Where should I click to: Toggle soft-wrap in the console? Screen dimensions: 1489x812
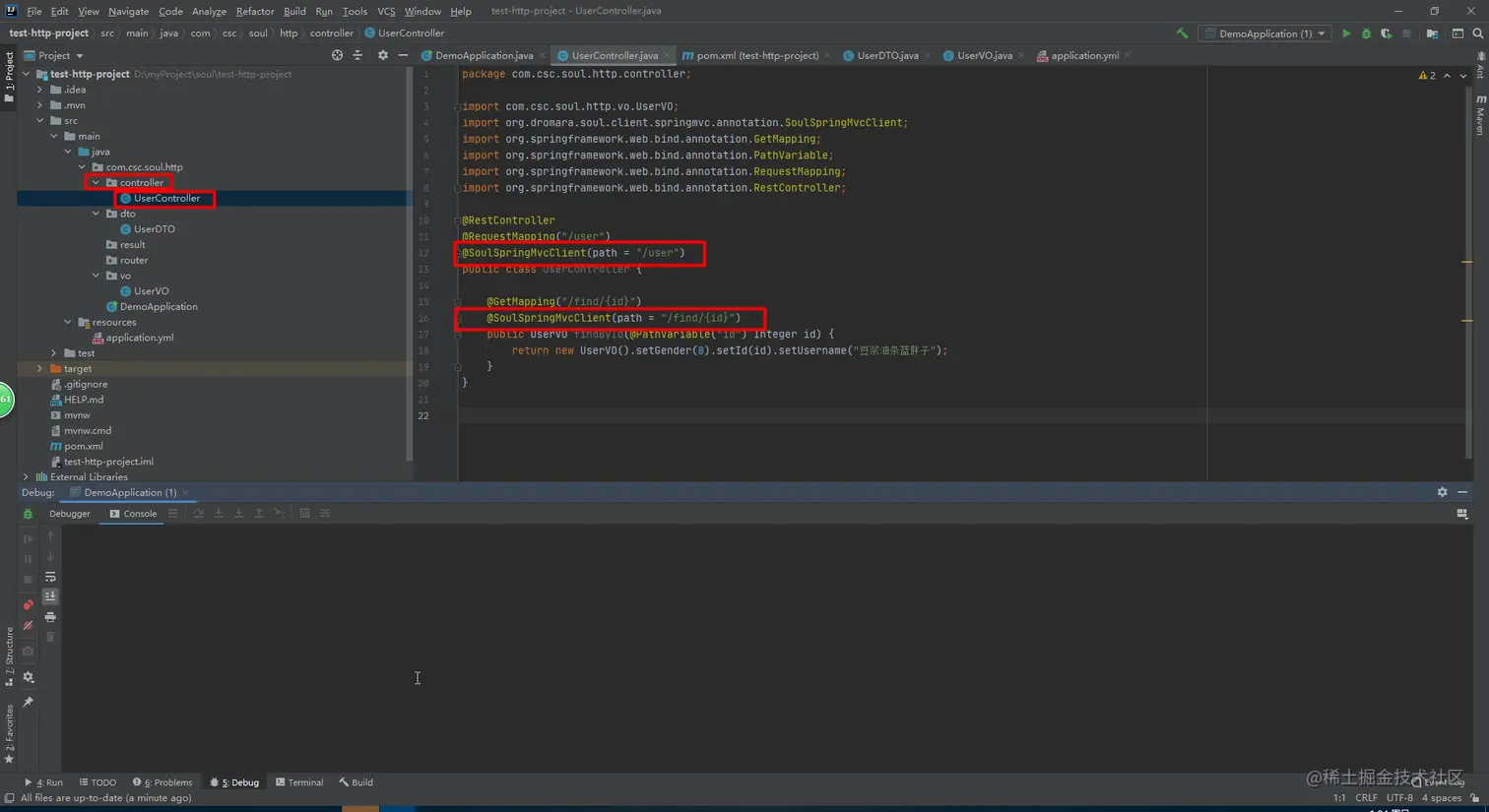point(50,577)
